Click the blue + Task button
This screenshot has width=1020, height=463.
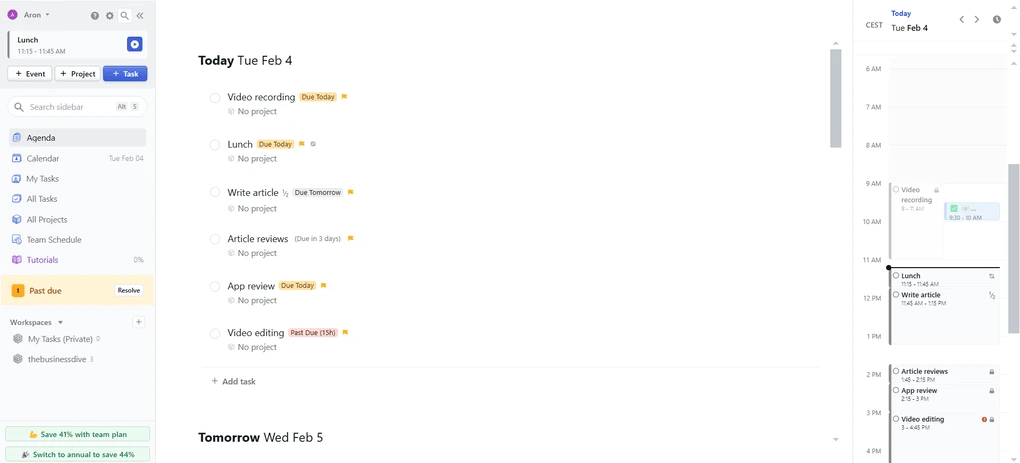[x=125, y=74]
